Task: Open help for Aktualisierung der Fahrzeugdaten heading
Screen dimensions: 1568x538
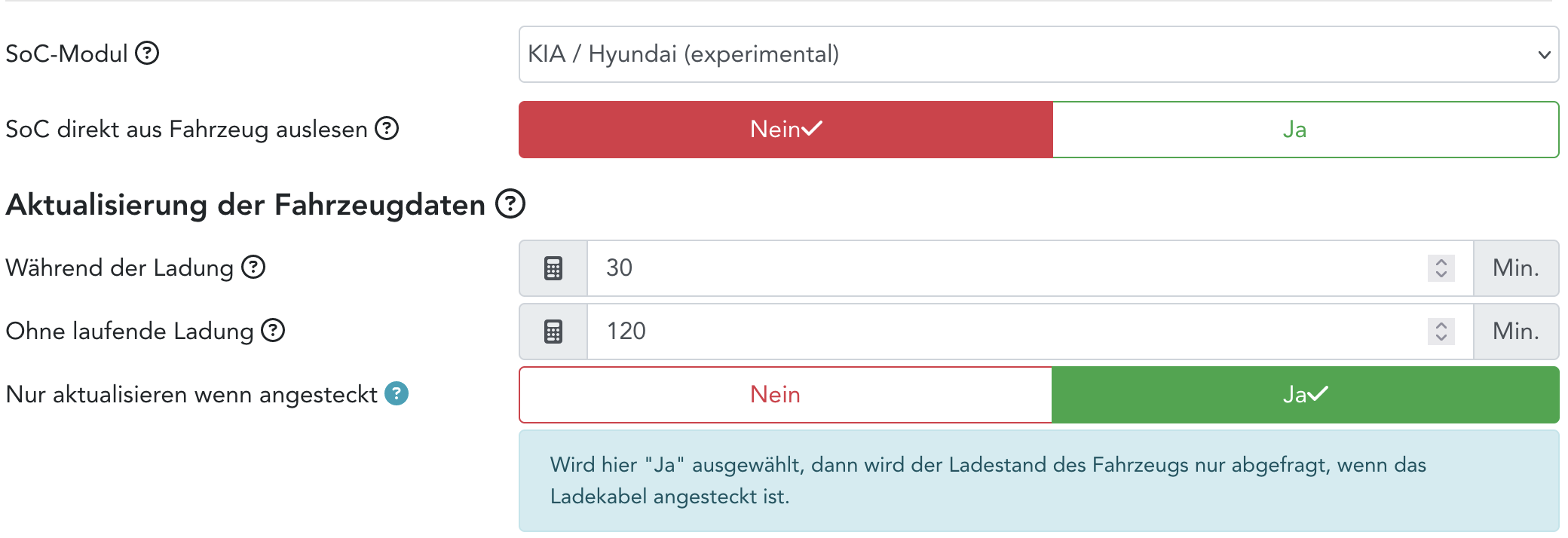Action: (510, 204)
